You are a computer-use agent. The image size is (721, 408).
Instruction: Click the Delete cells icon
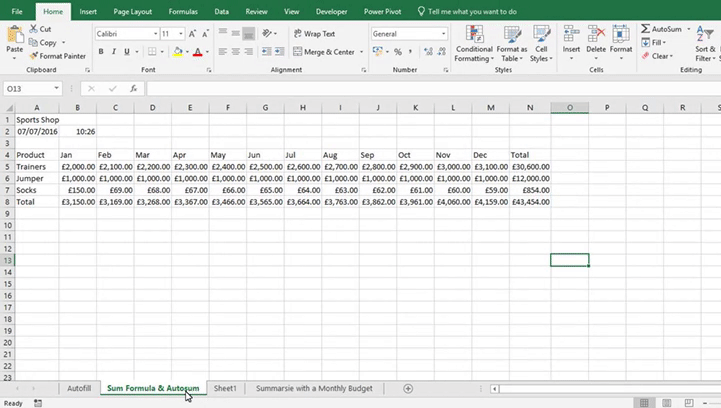[596, 35]
